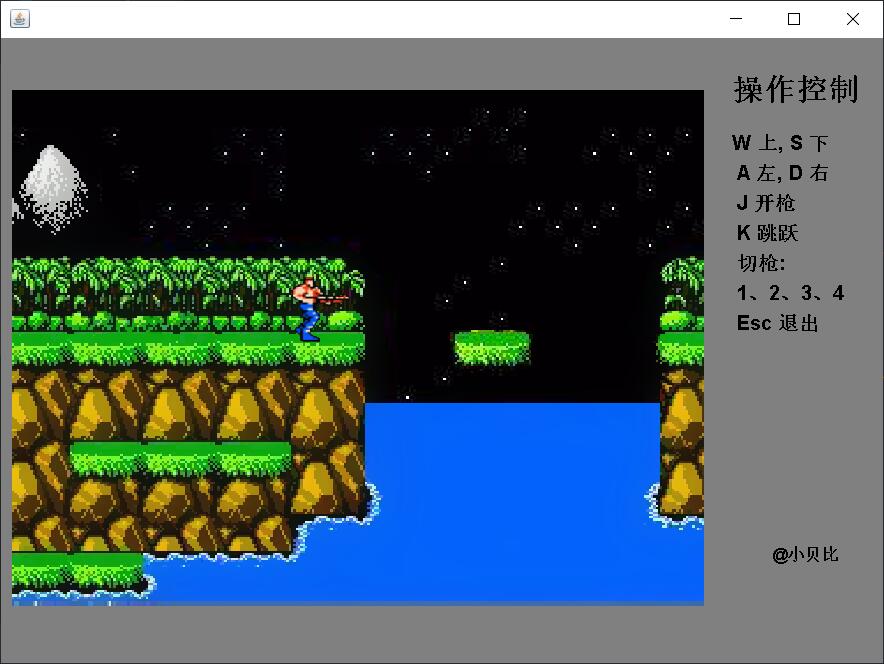
Task: Click the Java icon in the title bar
Action: (20, 19)
